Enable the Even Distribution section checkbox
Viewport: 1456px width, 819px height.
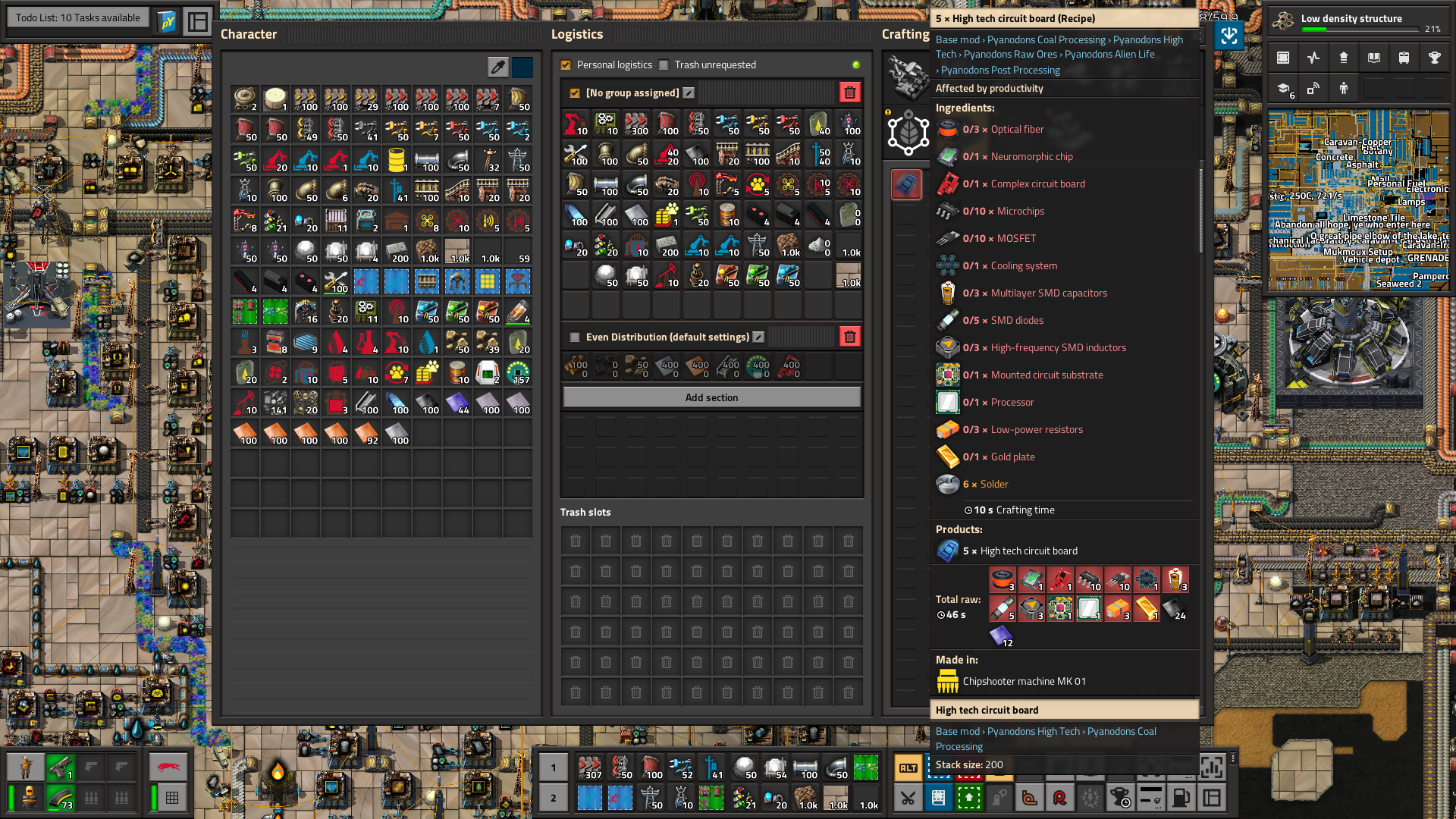[575, 337]
